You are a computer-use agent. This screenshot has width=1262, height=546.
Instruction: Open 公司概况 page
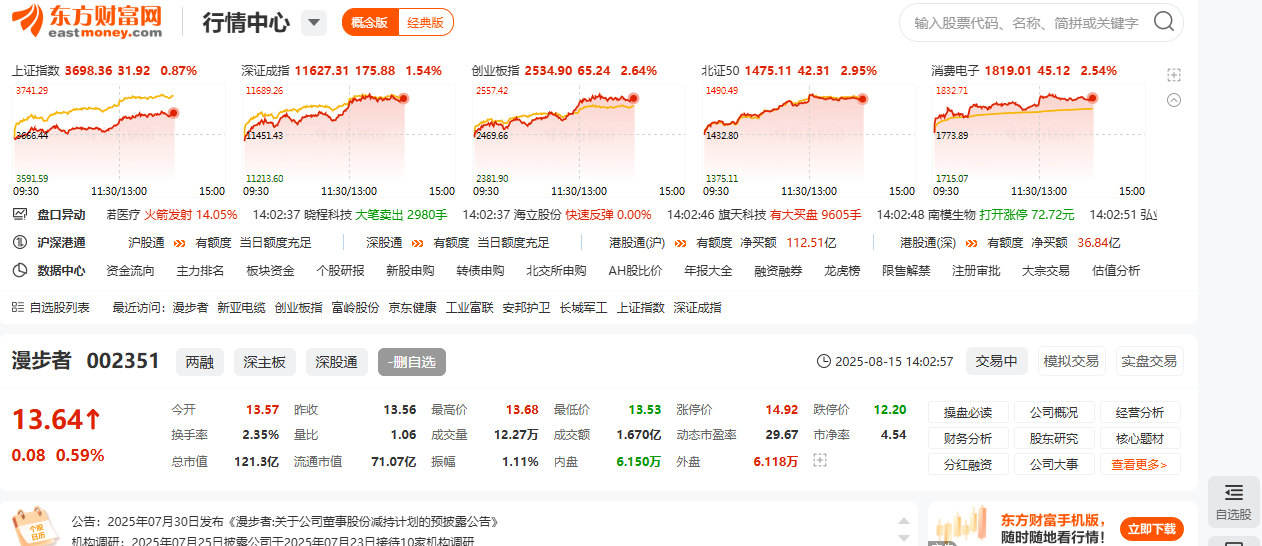coord(1054,412)
